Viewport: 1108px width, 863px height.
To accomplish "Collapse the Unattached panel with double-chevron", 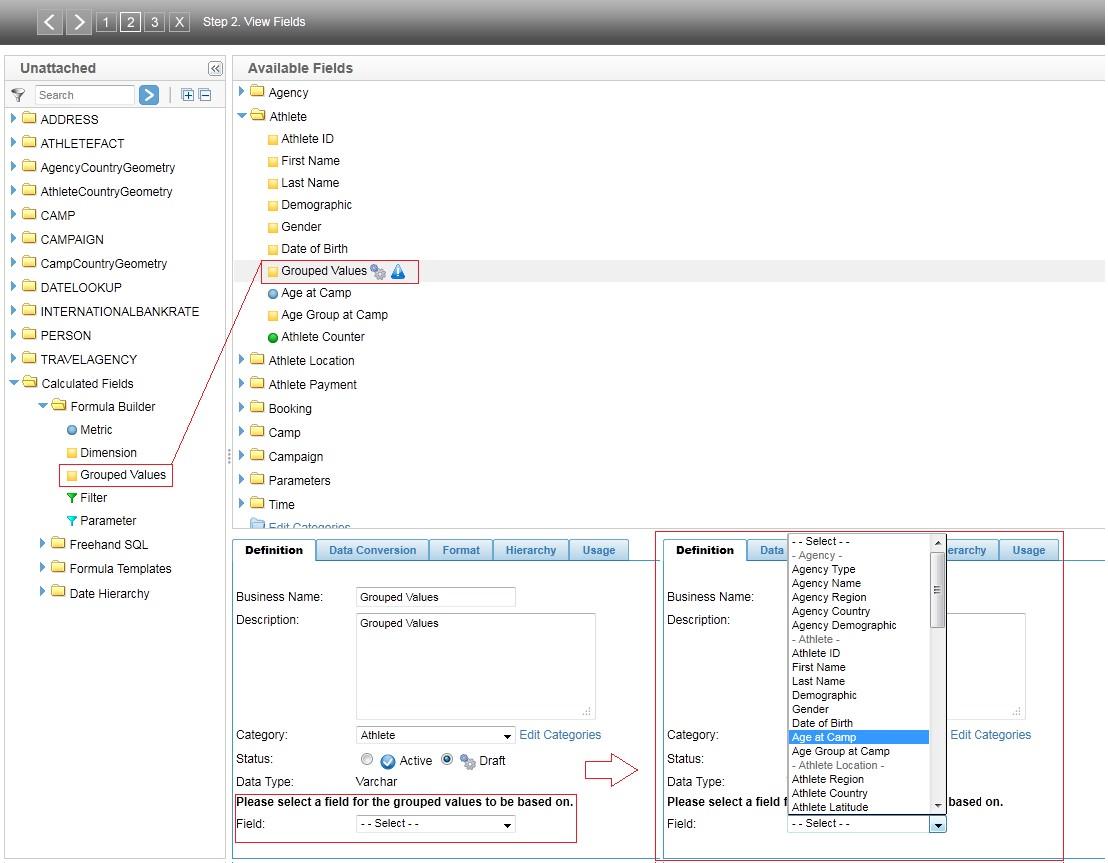I will click(x=215, y=69).
